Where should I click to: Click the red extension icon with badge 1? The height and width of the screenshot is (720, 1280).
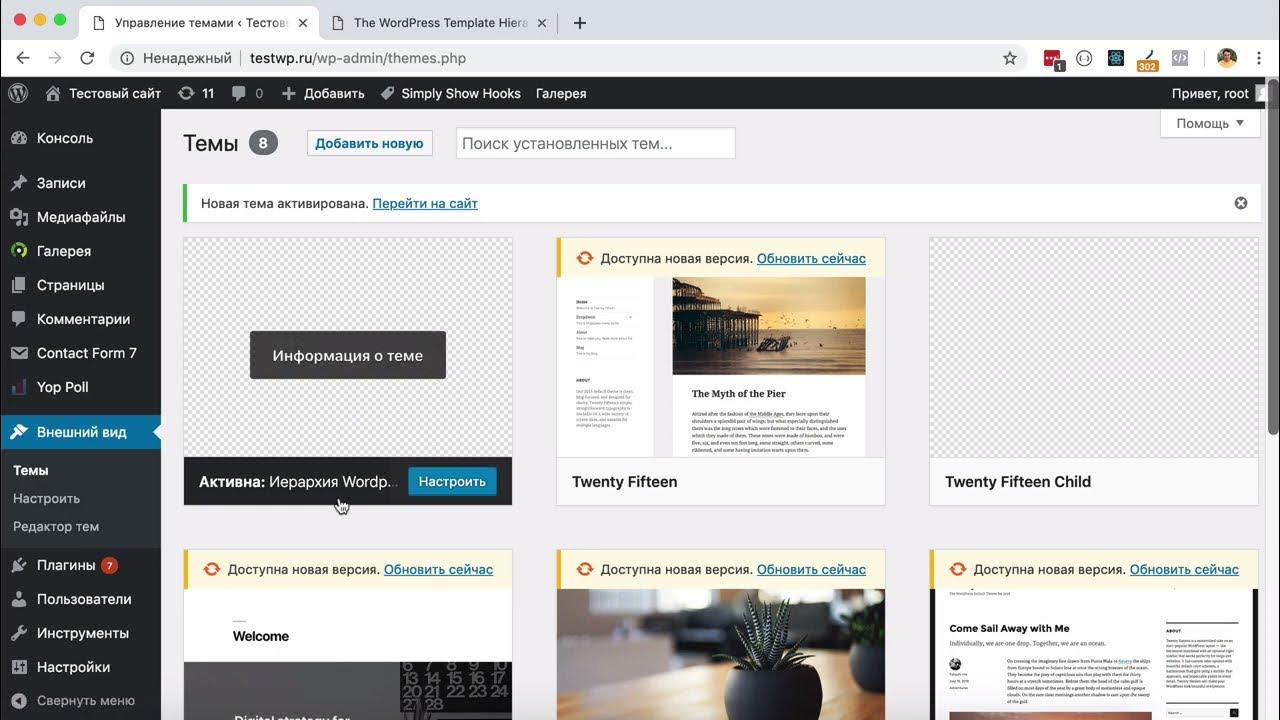[1052, 59]
